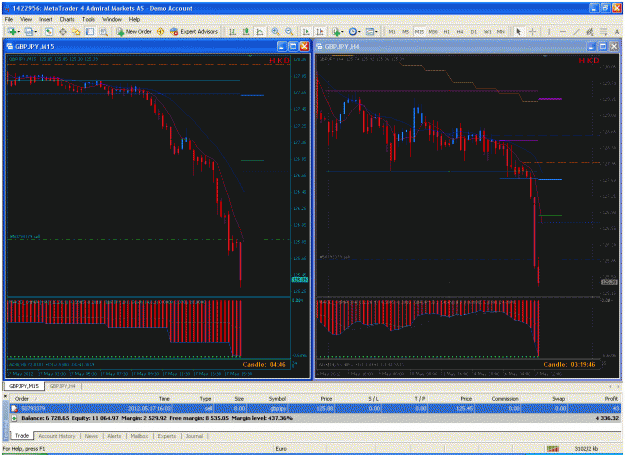Select the crosshair tool
Viewport: 625px width, 455px height.
tap(532, 31)
